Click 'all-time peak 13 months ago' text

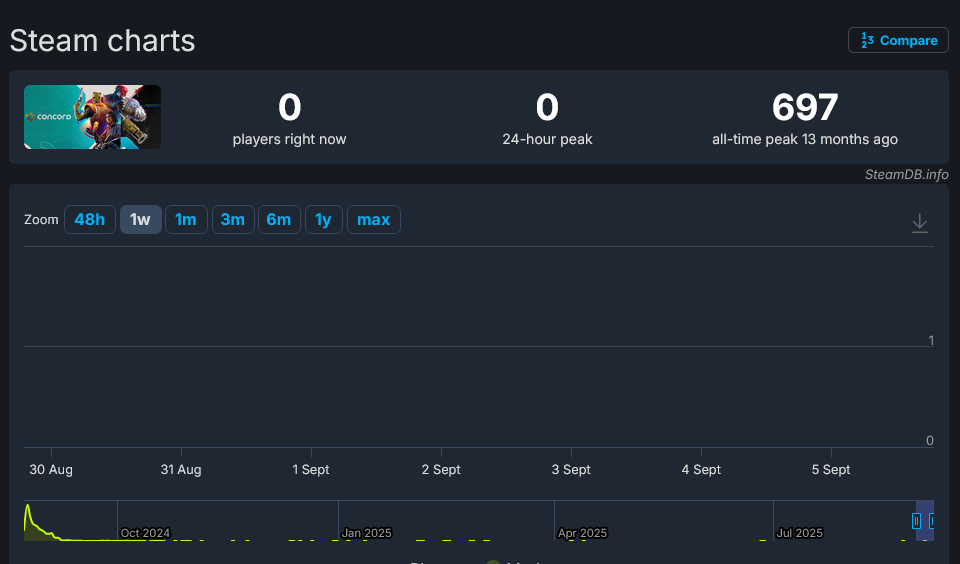tap(805, 140)
